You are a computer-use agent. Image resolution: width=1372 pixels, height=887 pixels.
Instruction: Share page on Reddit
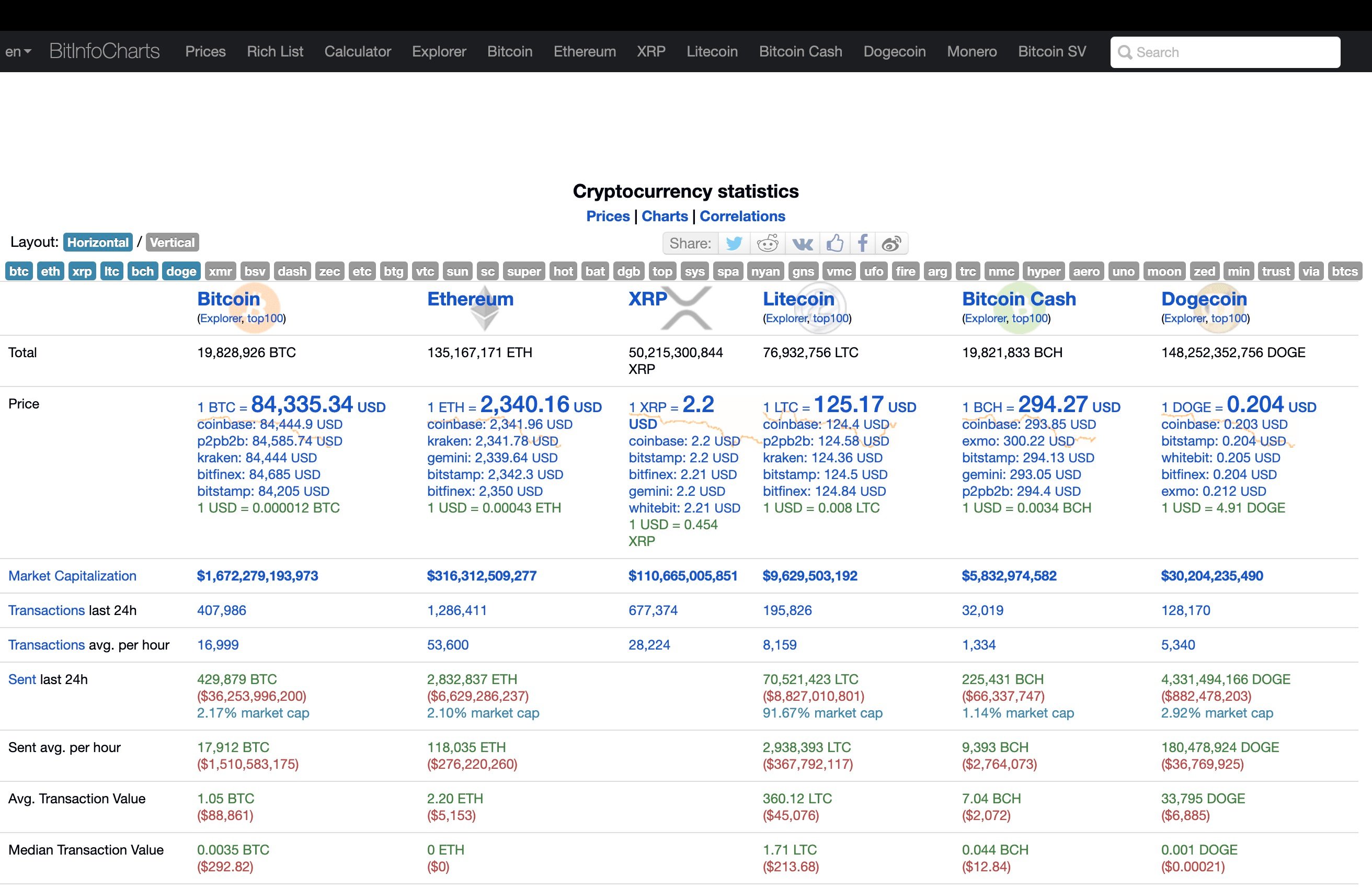click(x=767, y=244)
